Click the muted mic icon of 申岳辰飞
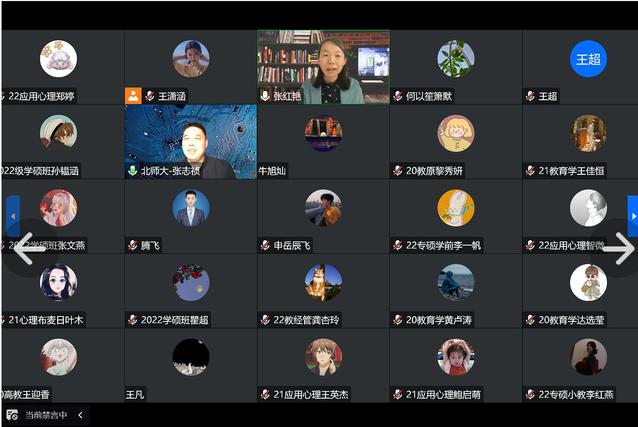This screenshot has height=427, width=638. [265, 245]
